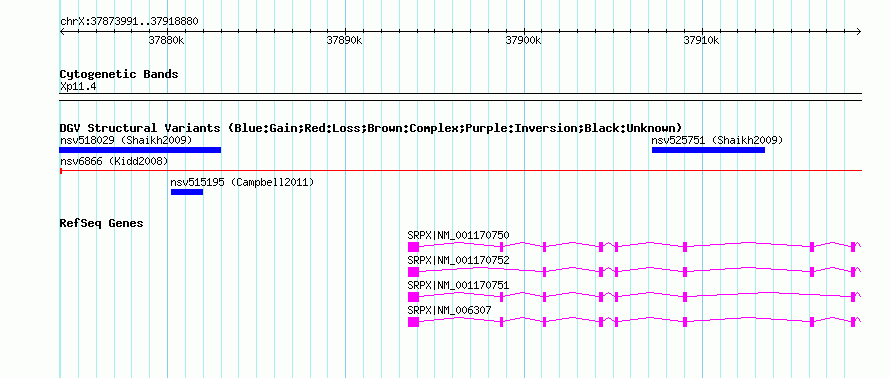Open the SRPX|NM_001170751 transcript label

pos(459,285)
